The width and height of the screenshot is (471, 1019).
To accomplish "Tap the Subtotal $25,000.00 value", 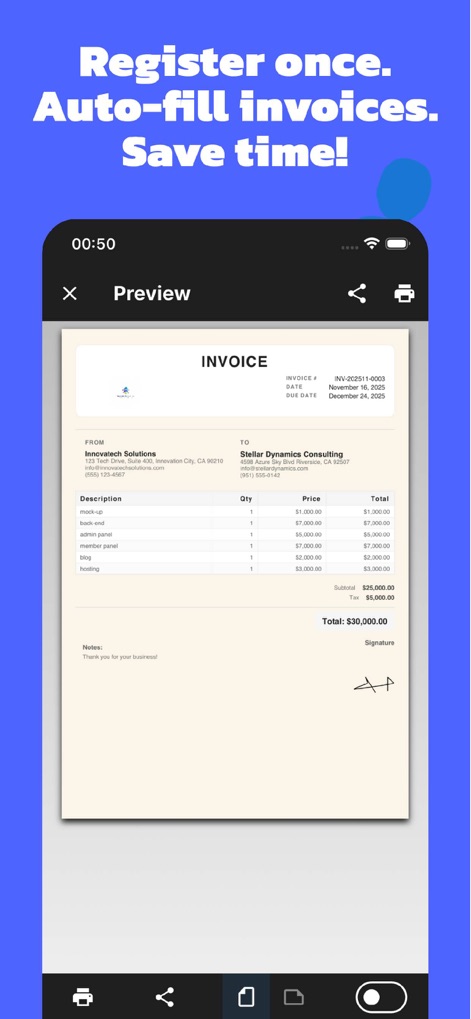I will point(378,587).
